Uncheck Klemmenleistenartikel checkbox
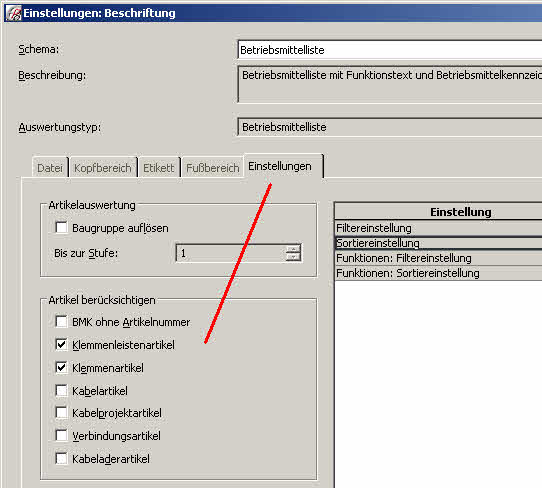The width and height of the screenshot is (542, 488). tap(62, 344)
